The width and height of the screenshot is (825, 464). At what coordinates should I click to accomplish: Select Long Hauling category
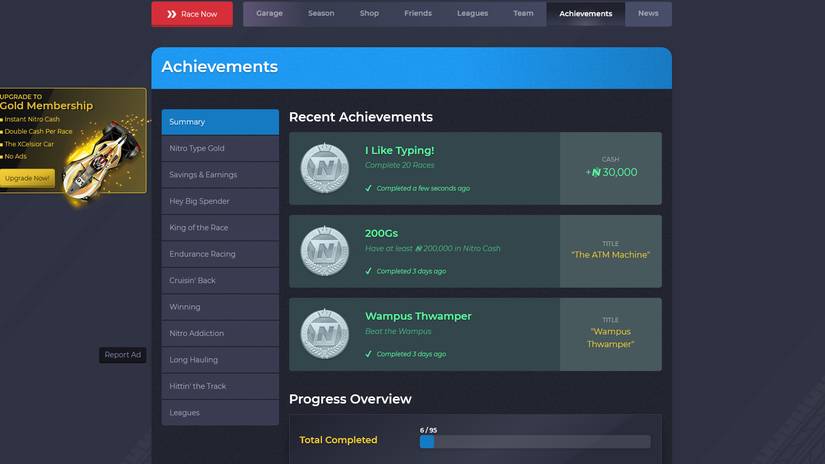pos(220,360)
